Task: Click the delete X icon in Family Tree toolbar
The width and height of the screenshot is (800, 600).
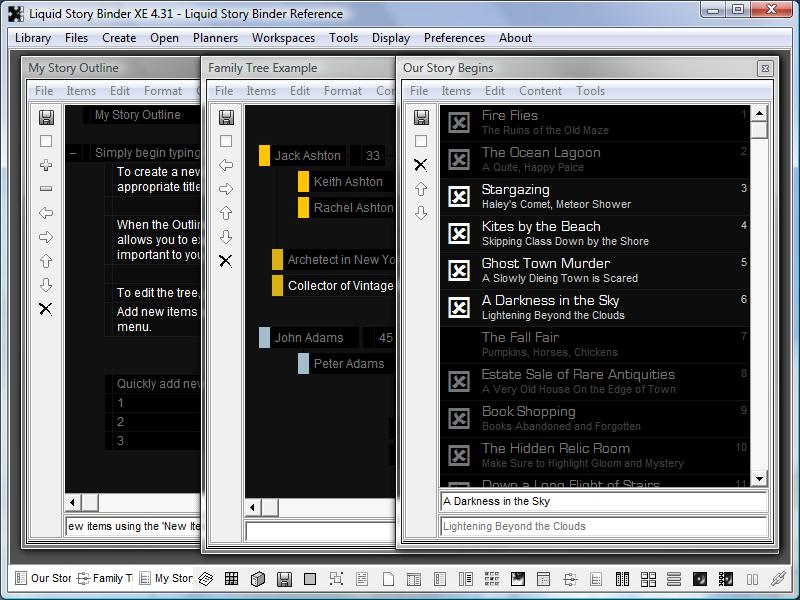Action: (226, 261)
